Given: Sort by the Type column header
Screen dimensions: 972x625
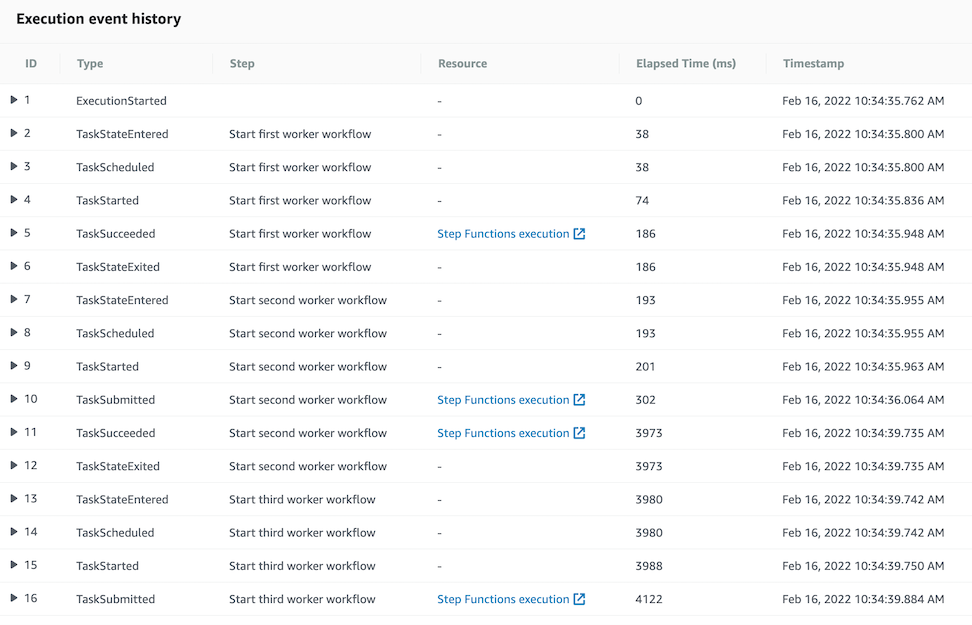Looking at the screenshot, I should pos(90,63).
